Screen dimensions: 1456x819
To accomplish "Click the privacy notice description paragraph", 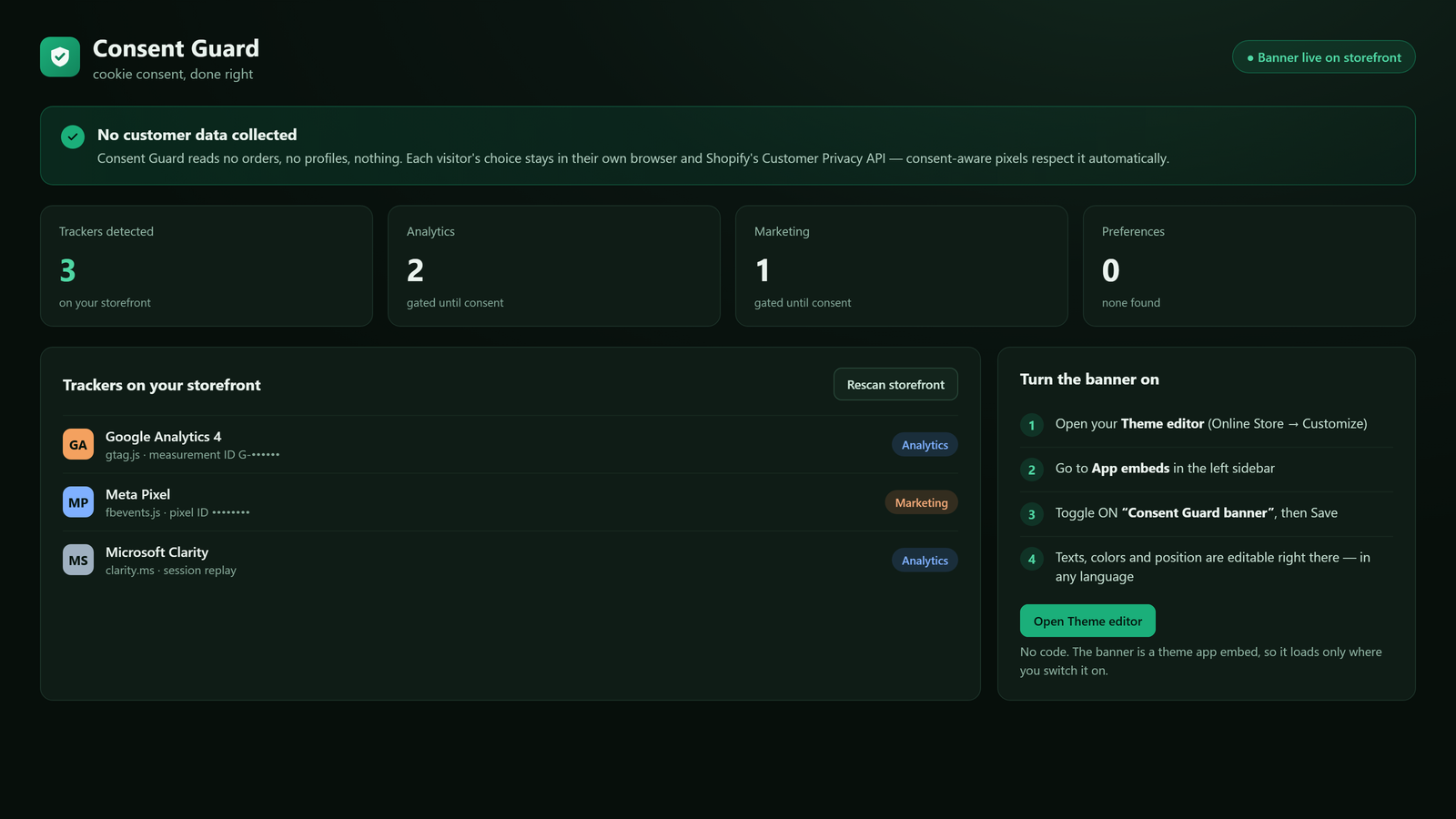I will tap(633, 158).
